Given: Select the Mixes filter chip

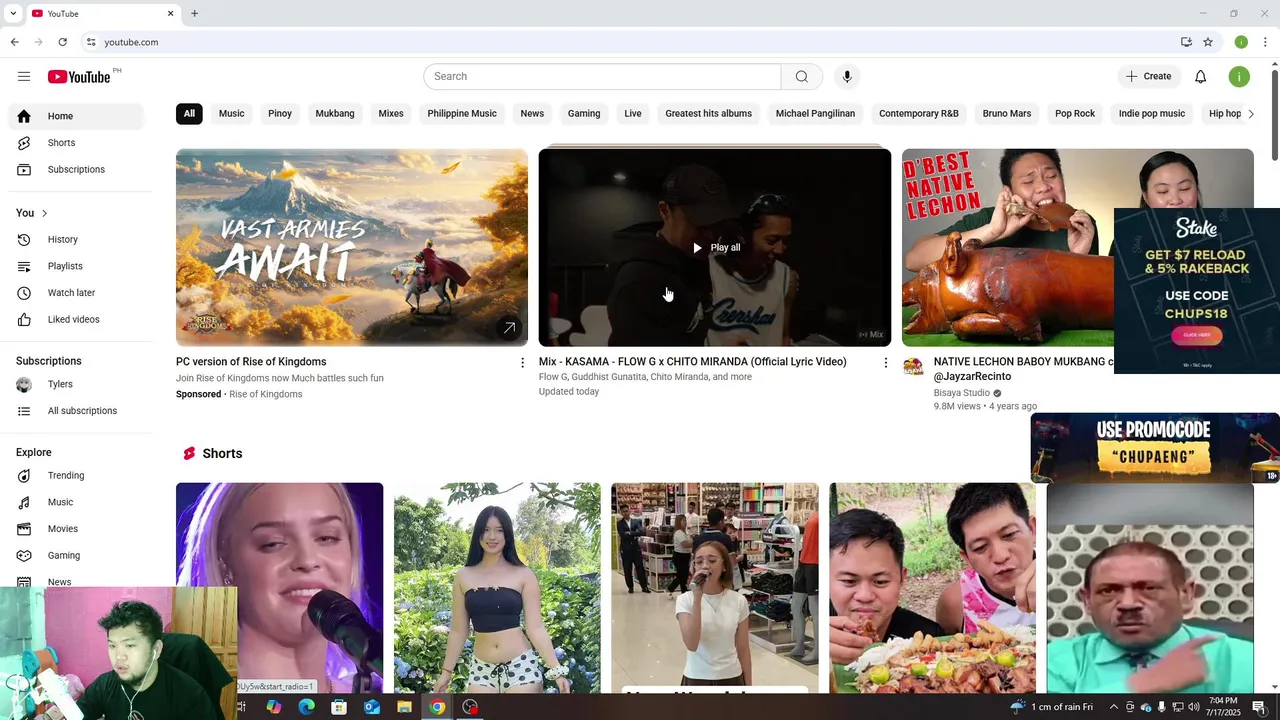Looking at the screenshot, I should pyautogui.click(x=391, y=114).
